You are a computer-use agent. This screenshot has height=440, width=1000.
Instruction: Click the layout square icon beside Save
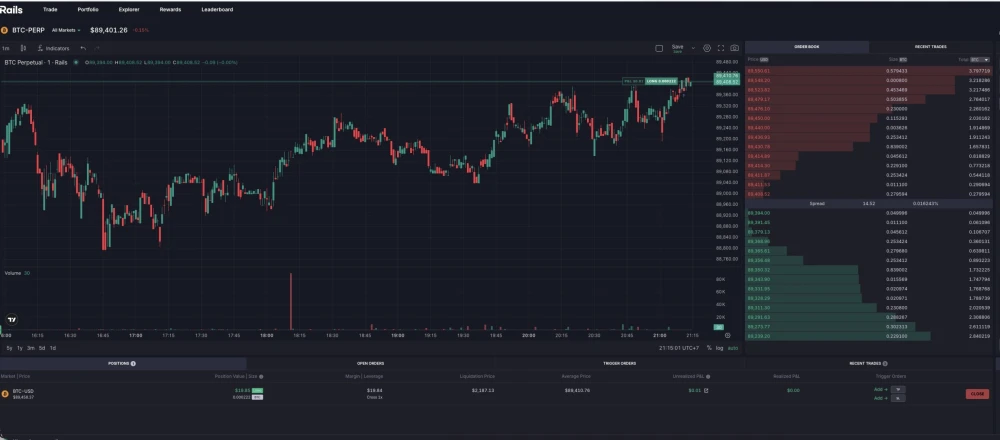pos(659,48)
